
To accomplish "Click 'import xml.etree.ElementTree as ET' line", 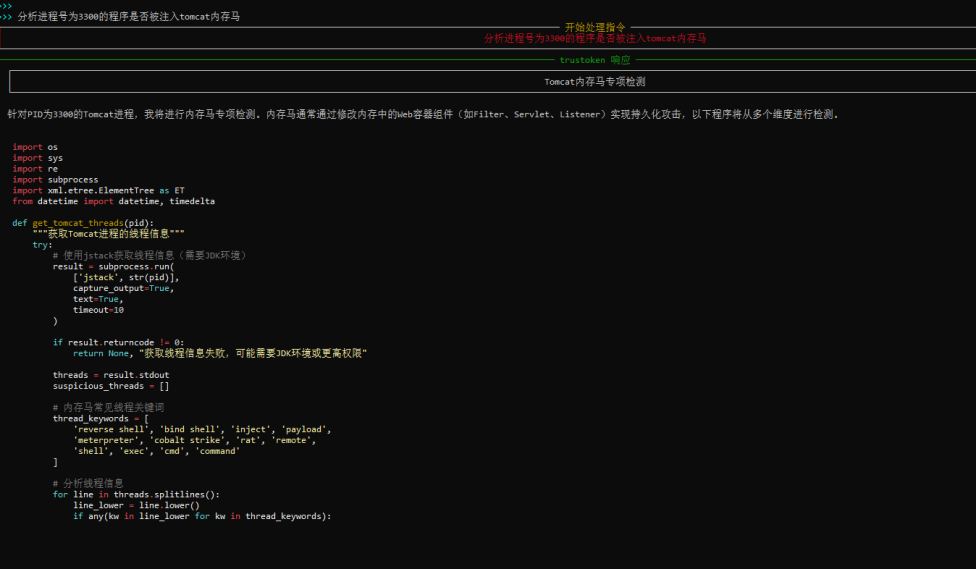I will point(98,190).
